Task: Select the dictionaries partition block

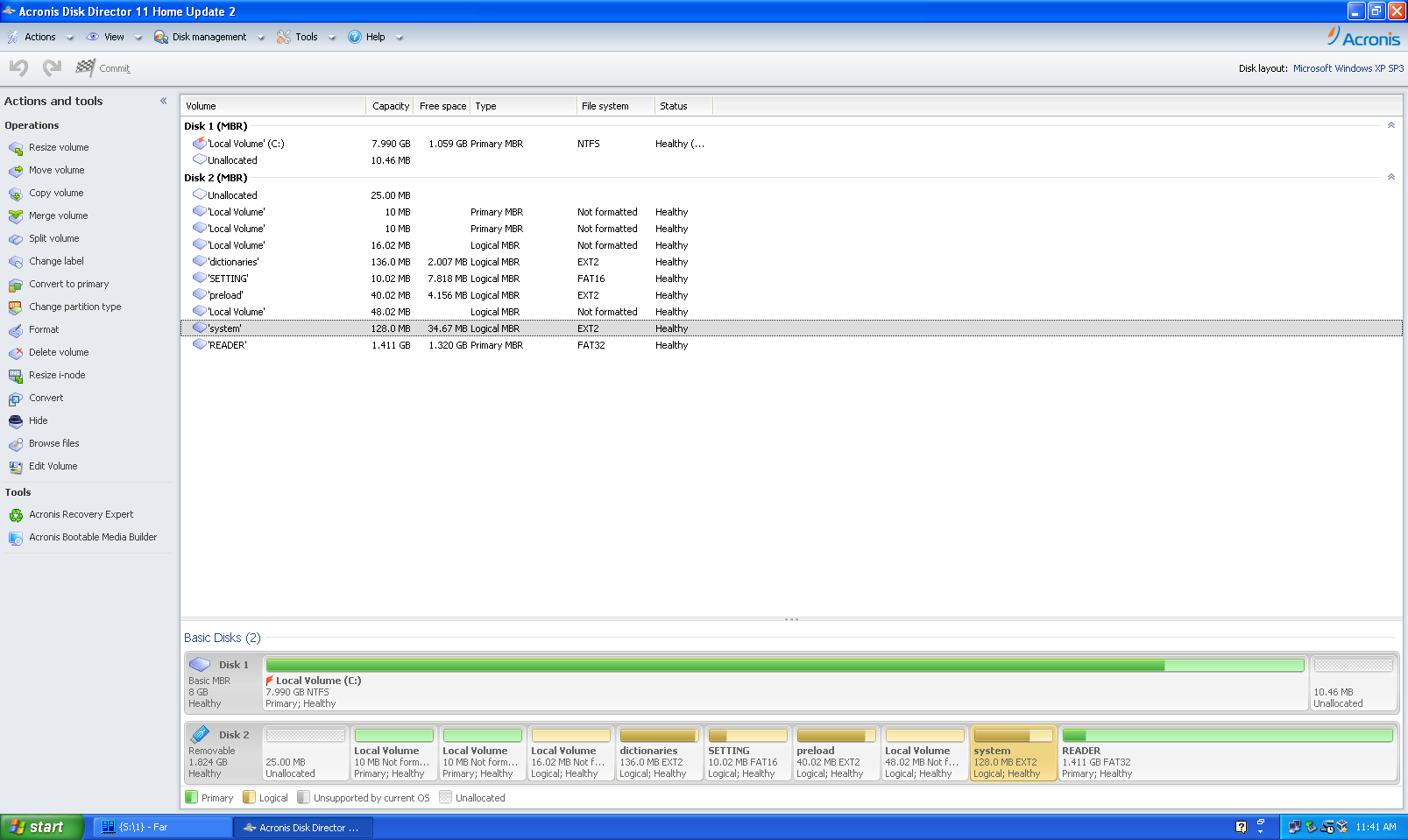Action: [x=659, y=752]
